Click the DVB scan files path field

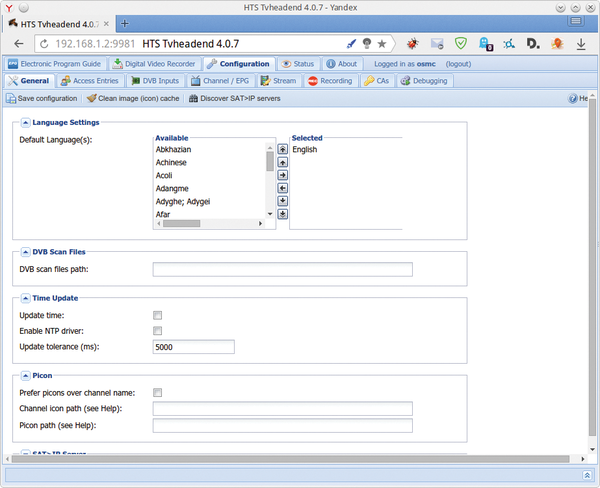pyautogui.click(x=282, y=269)
